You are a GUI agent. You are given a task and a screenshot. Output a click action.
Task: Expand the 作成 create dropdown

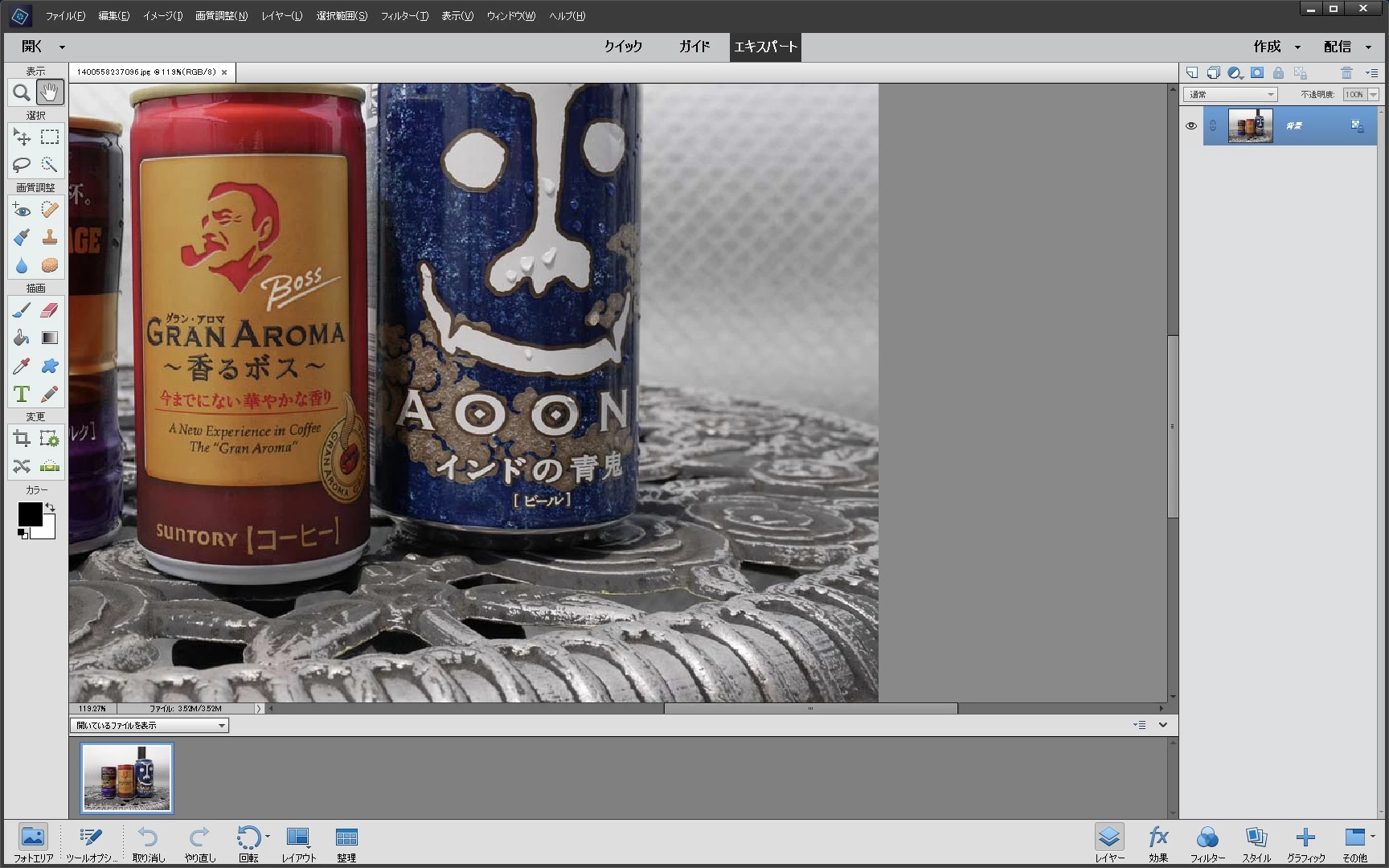click(x=1297, y=47)
